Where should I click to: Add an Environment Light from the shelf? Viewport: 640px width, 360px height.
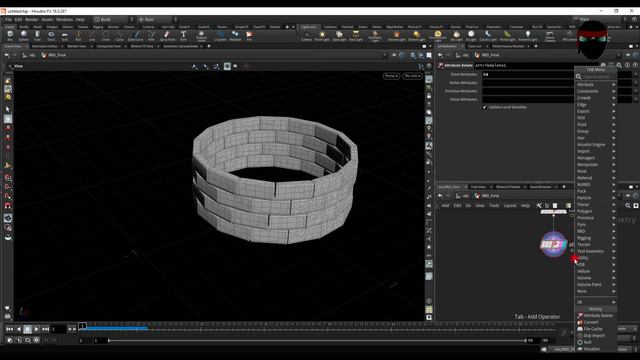438,36
